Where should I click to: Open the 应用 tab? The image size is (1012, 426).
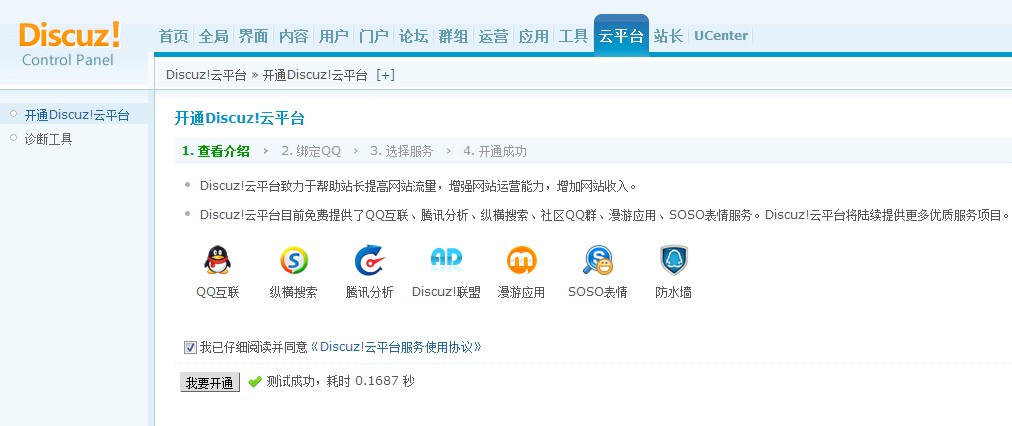[x=534, y=36]
